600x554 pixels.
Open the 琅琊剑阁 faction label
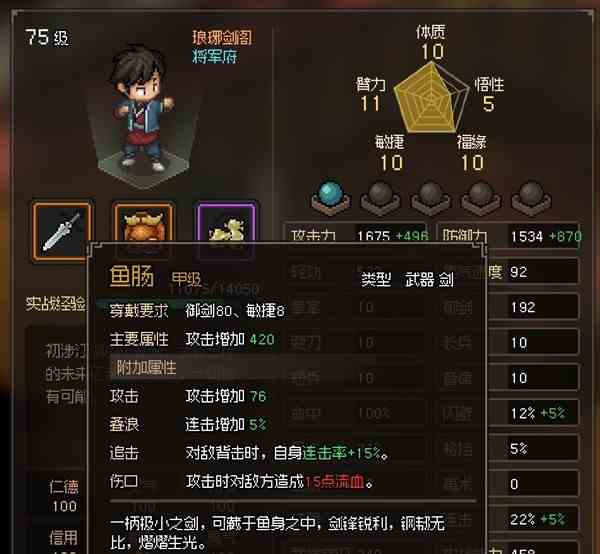tap(222, 37)
